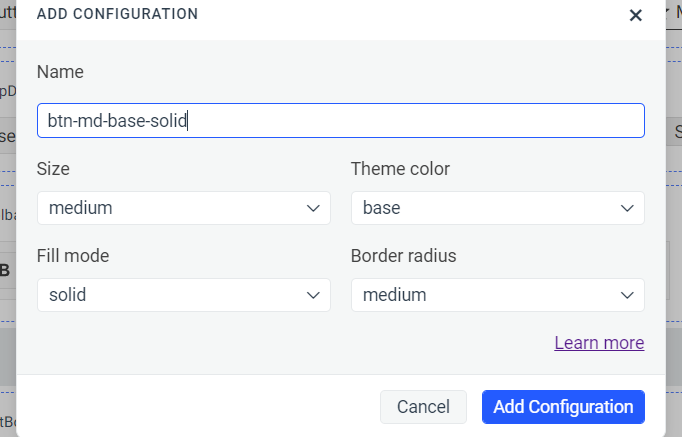
Task: Click the bold B icon behind dialog
Action: pyautogui.click(x=5, y=270)
